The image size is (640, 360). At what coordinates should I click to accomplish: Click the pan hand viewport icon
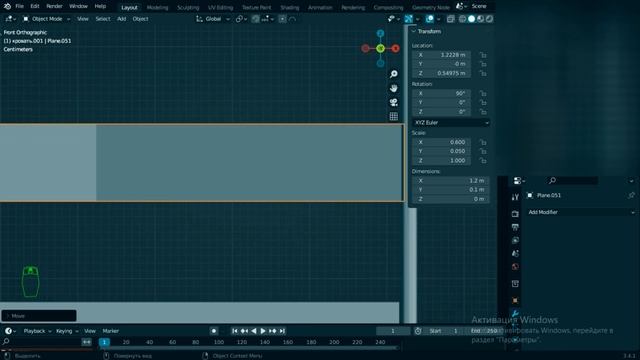coord(393,88)
